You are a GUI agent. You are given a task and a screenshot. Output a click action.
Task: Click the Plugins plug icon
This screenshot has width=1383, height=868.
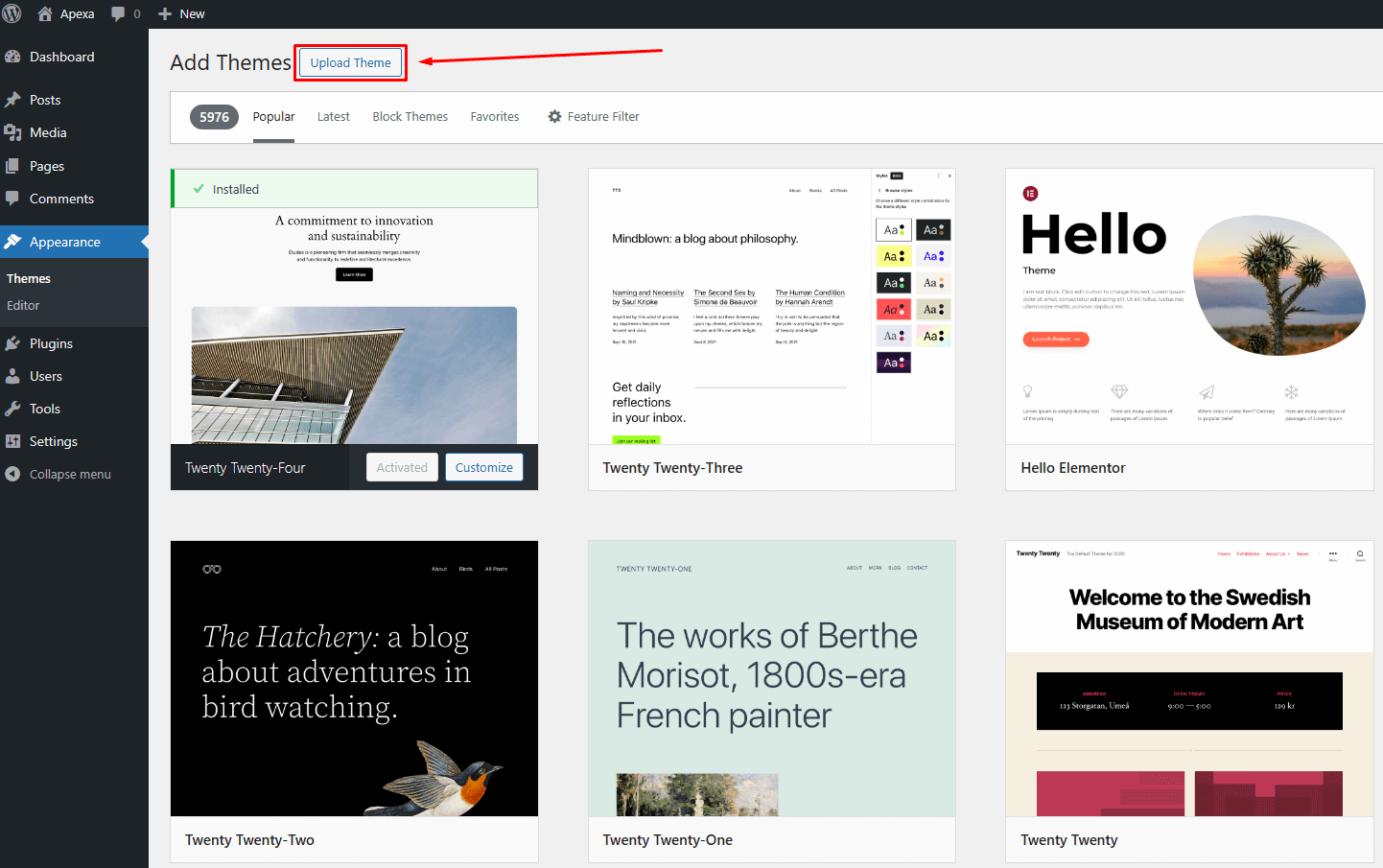click(12, 343)
